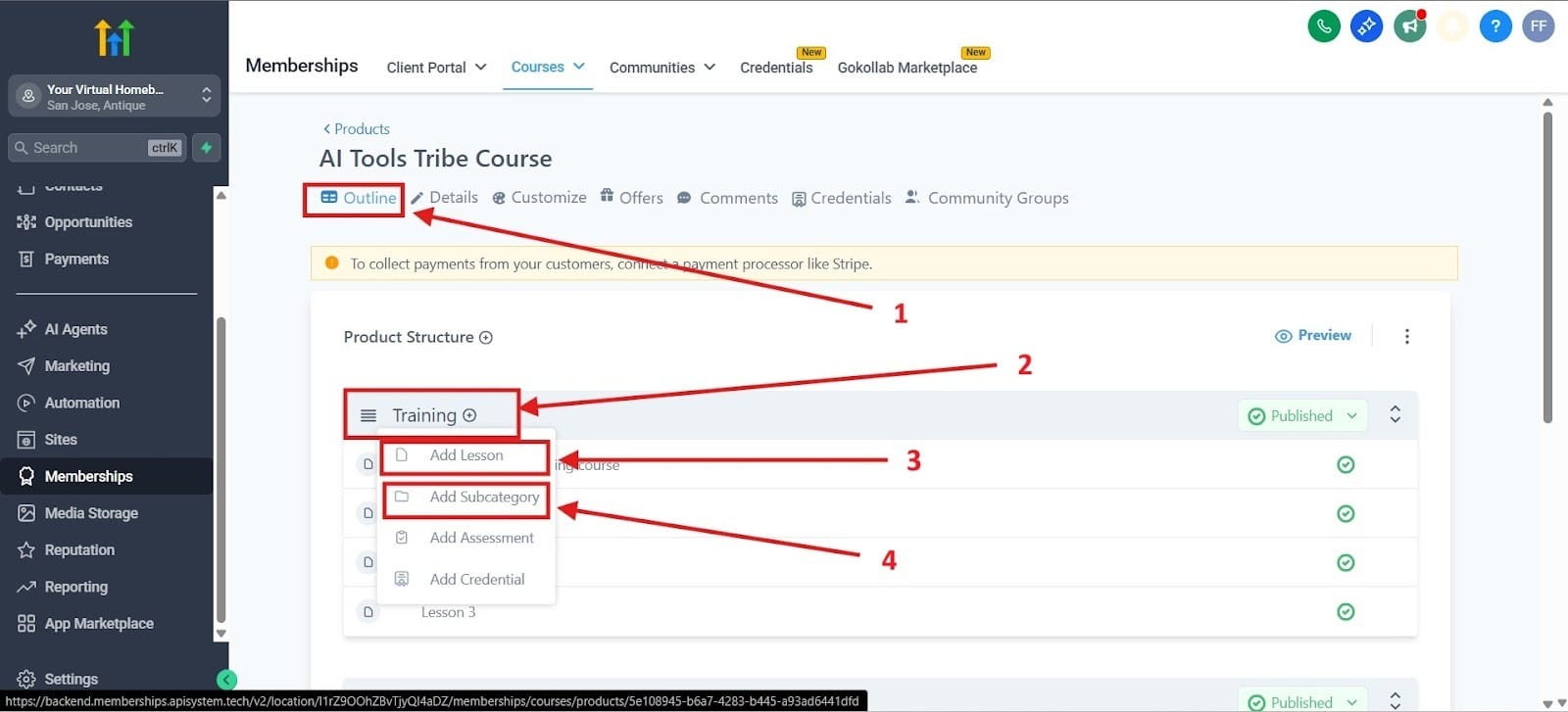Open the Training Published status dropdown
The image size is (1568, 712).
(x=1302, y=416)
